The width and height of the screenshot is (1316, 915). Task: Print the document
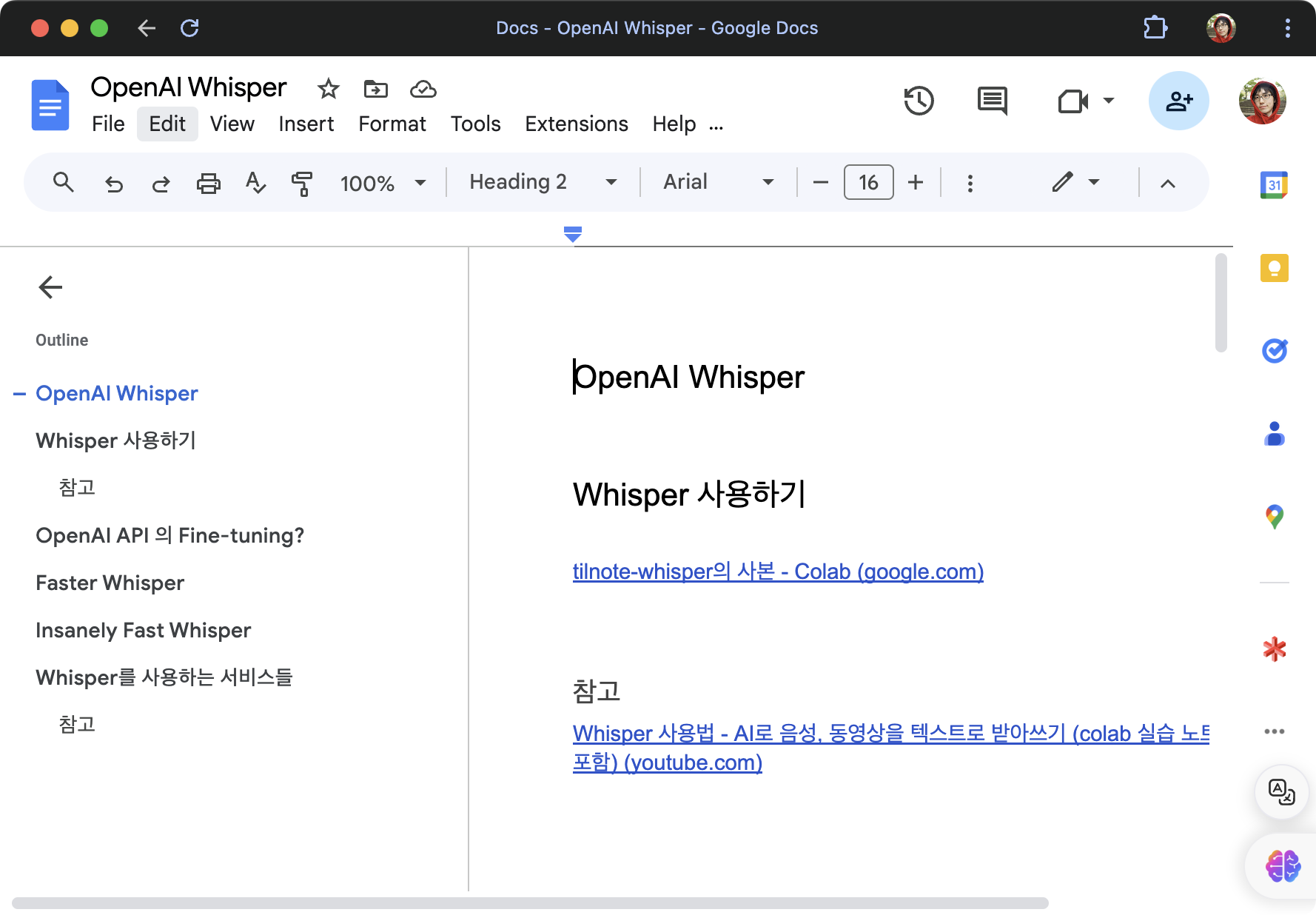[x=208, y=183]
